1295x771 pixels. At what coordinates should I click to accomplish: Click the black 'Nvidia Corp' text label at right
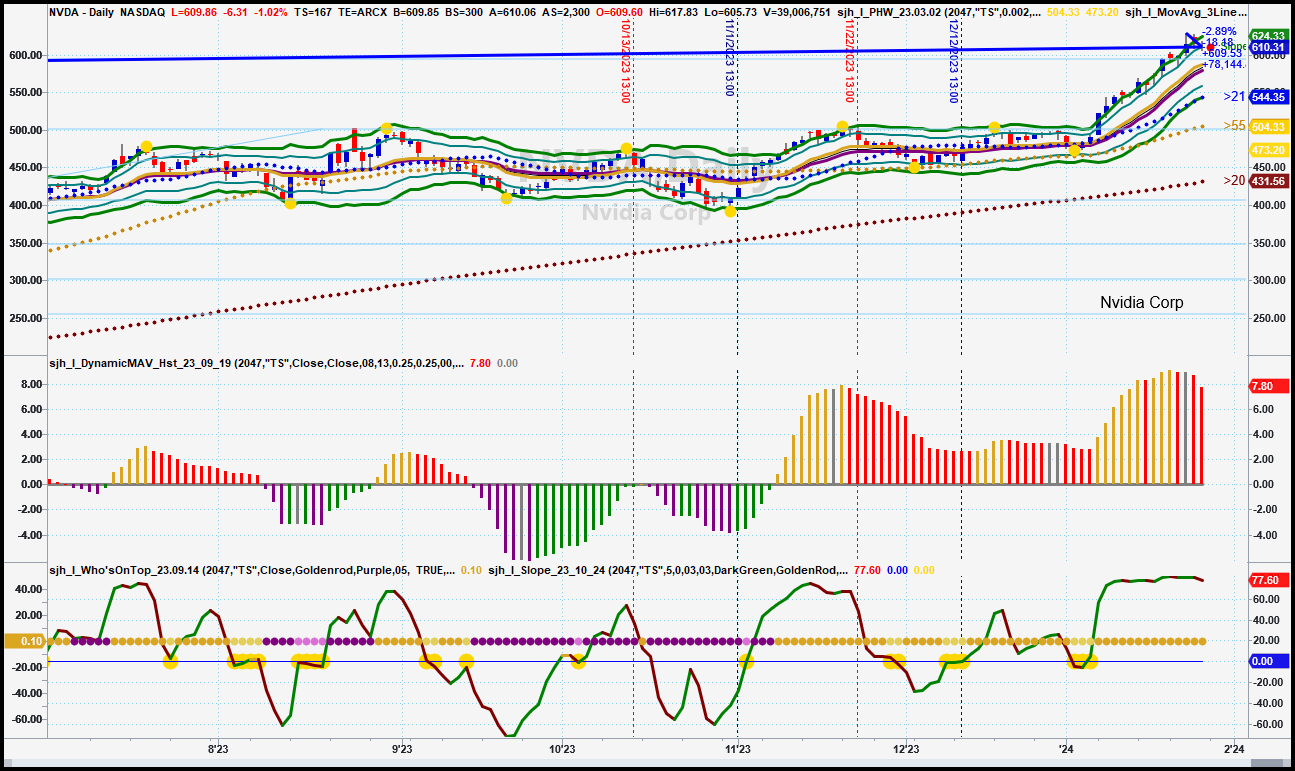pyautogui.click(x=1141, y=302)
